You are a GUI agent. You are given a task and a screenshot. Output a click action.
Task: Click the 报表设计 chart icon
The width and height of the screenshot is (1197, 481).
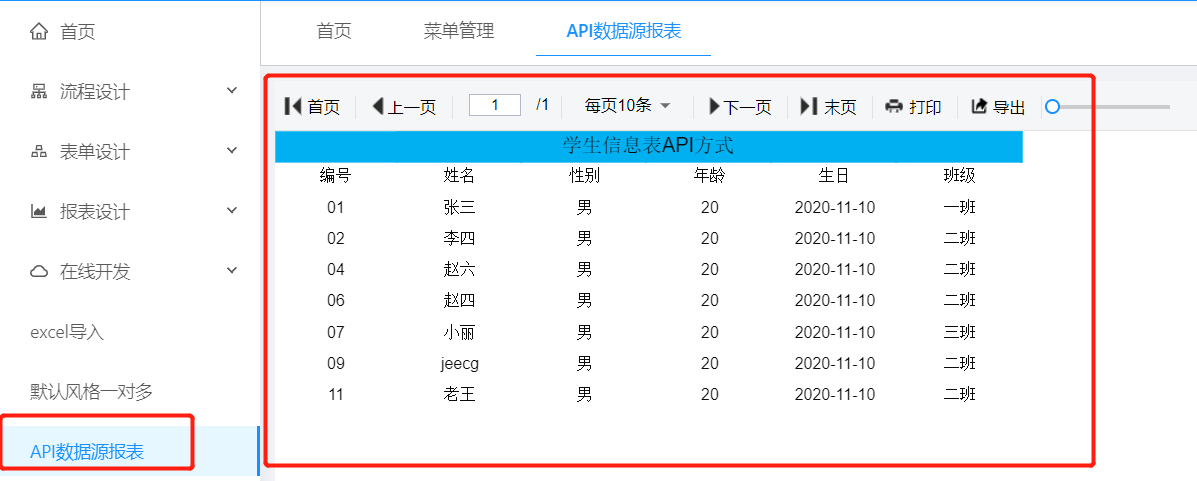pos(38,211)
